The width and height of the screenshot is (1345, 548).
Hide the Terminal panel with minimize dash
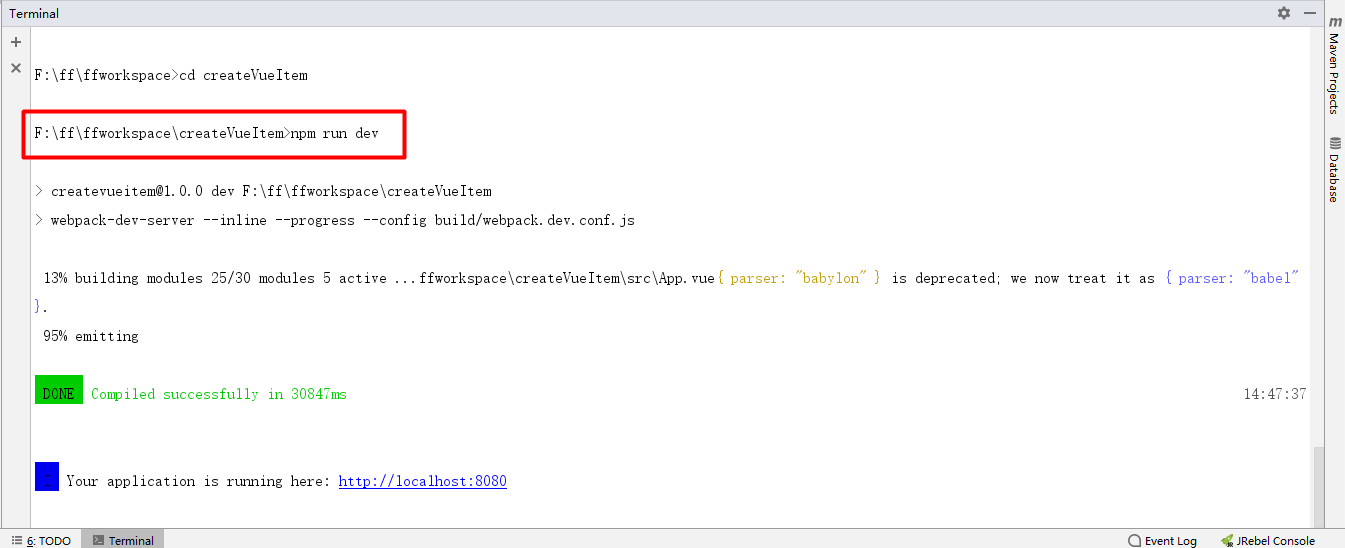1310,13
